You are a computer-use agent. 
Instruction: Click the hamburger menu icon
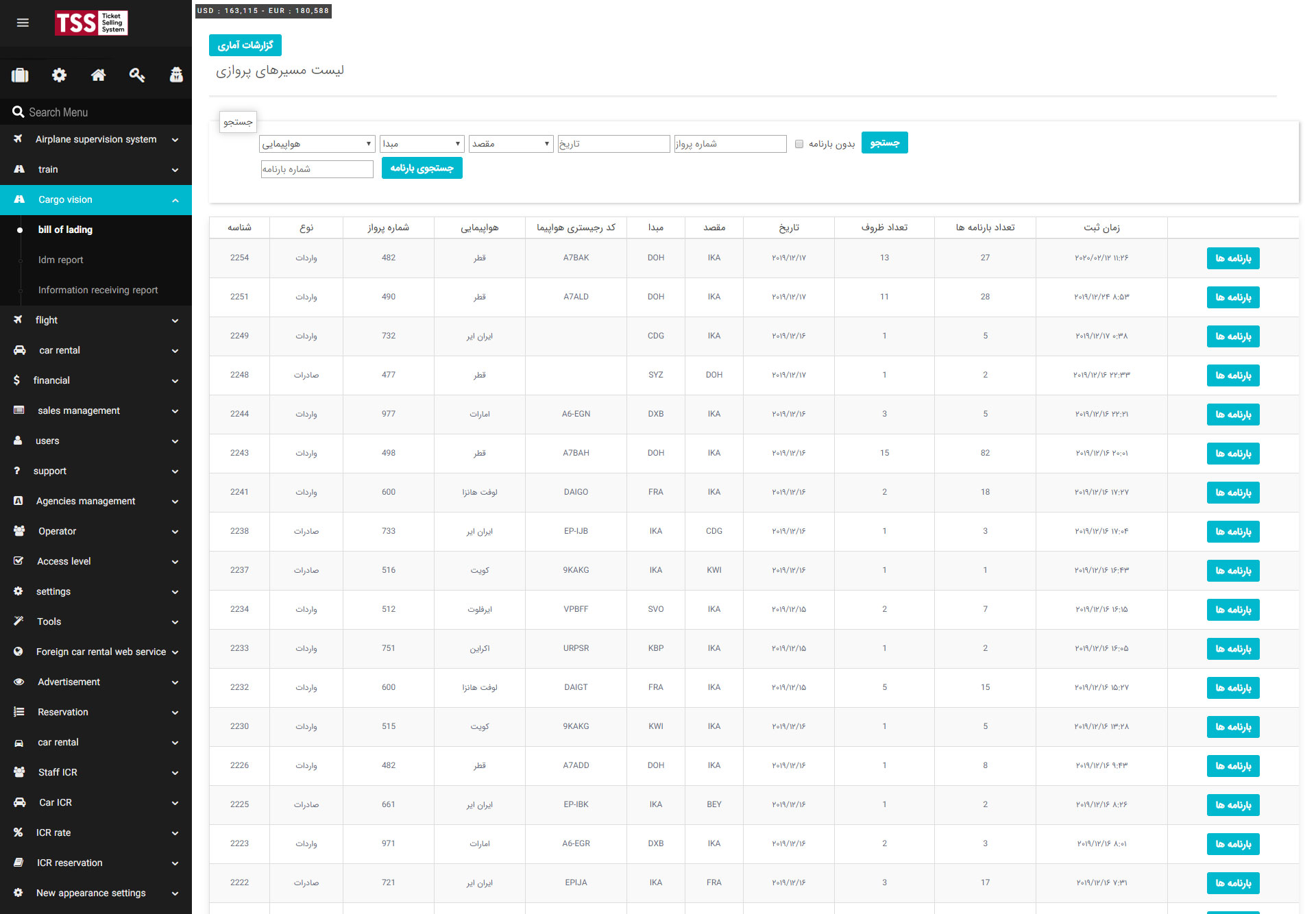(x=23, y=23)
